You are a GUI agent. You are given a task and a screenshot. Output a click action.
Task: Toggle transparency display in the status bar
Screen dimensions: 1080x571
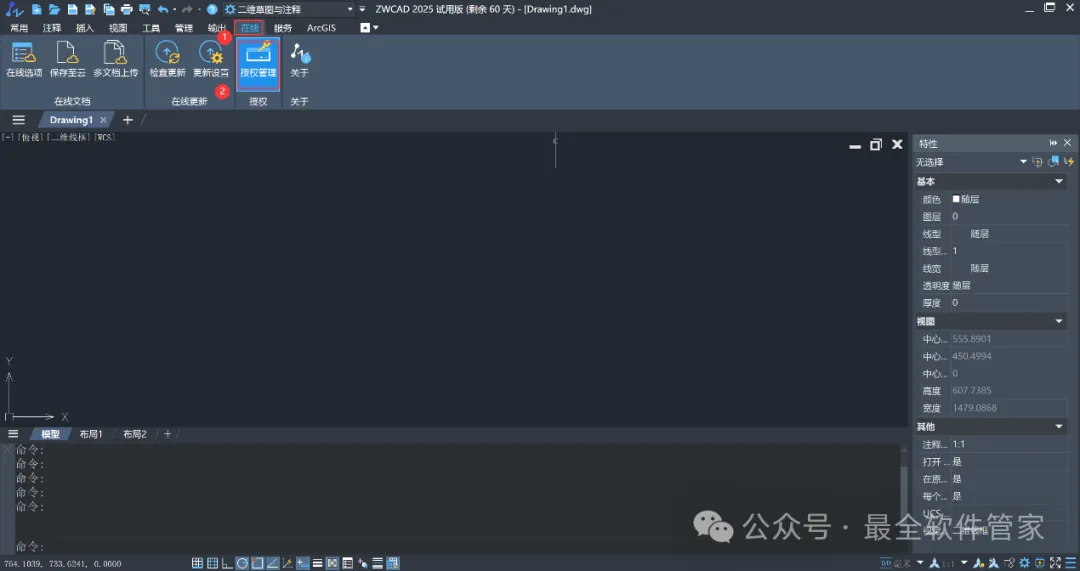333,563
